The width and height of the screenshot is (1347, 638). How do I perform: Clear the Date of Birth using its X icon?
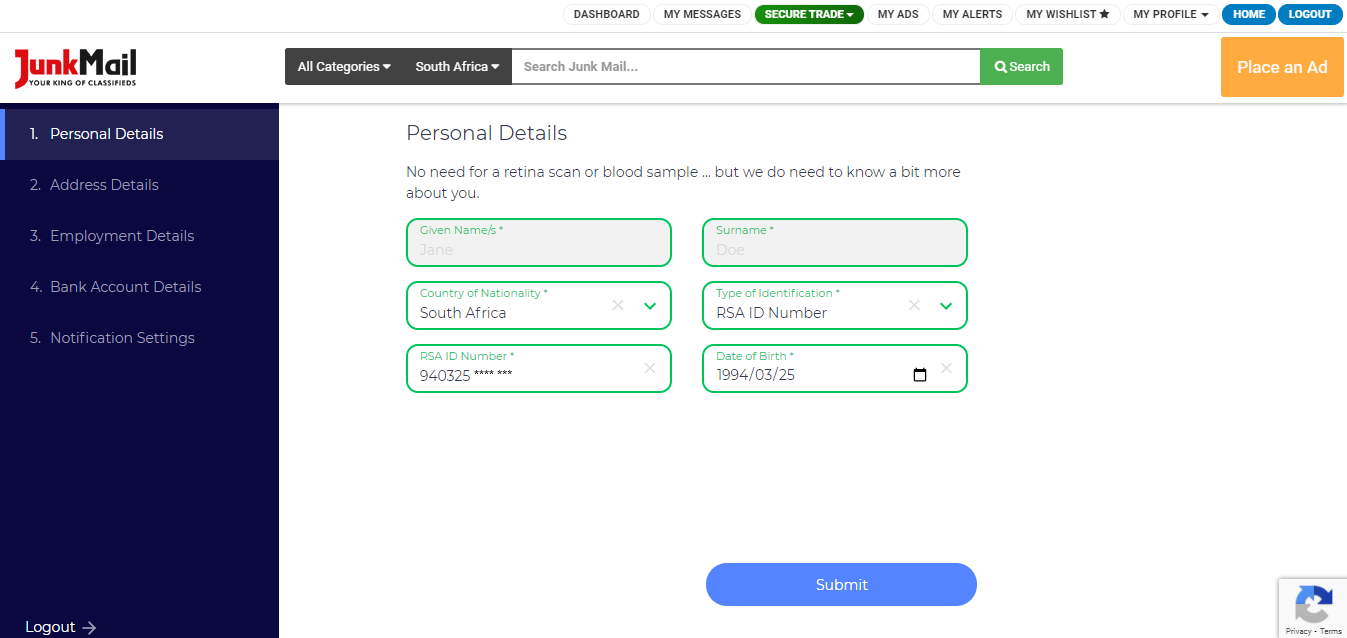946,368
